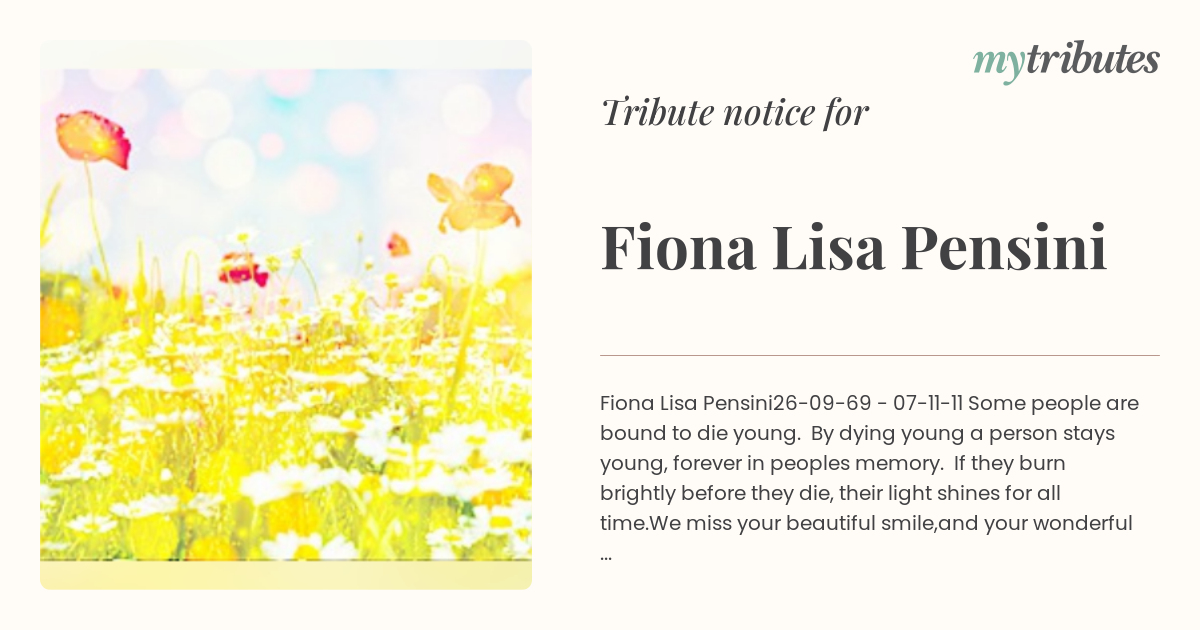The height and width of the screenshot is (630, 1200).
Task: Click the mytributes logo
Action: point(1065,61)
